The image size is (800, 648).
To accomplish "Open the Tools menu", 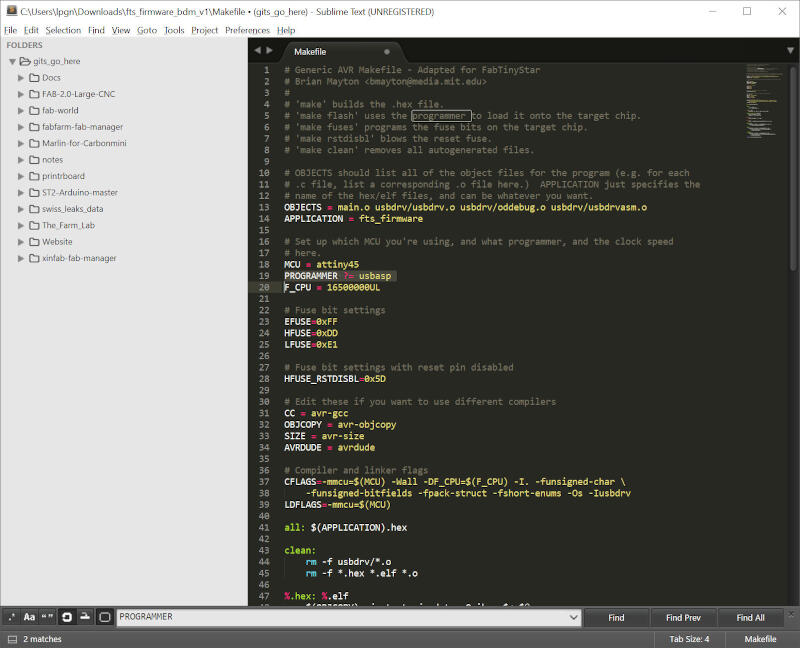I will click(x=174, y=30).
